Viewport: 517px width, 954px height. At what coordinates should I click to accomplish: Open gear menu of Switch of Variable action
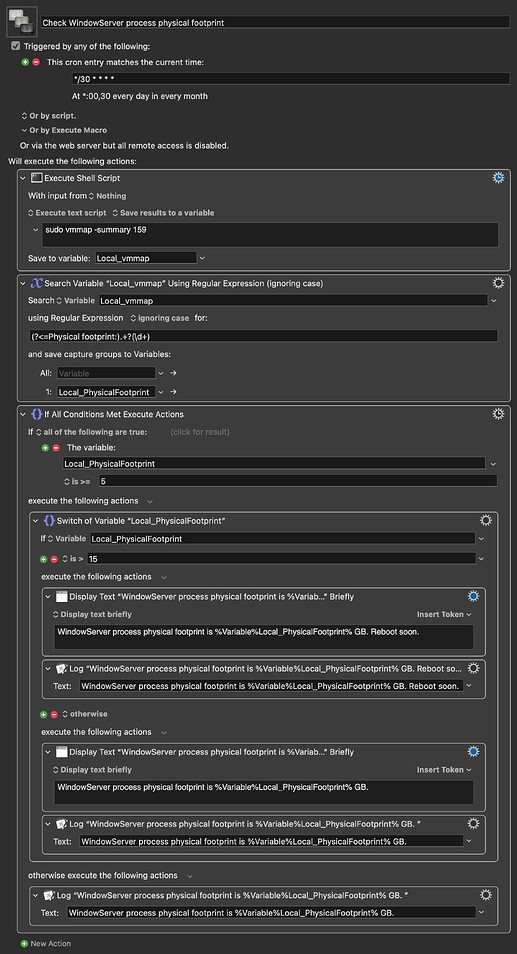click(485, 521)
